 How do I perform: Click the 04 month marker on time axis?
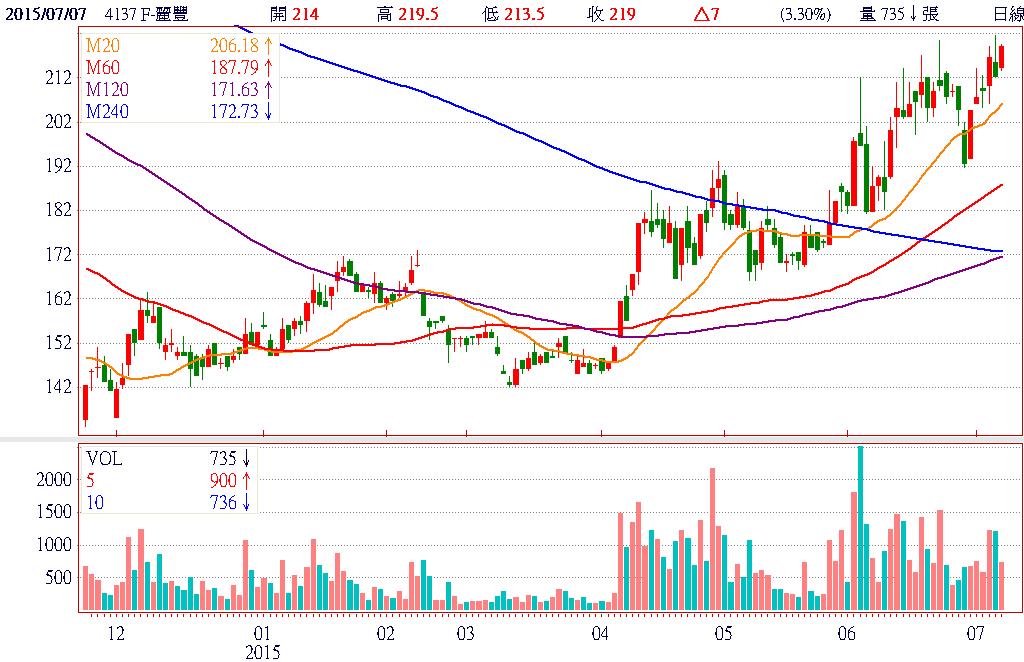pyautogui.click(x=601, y=633)
